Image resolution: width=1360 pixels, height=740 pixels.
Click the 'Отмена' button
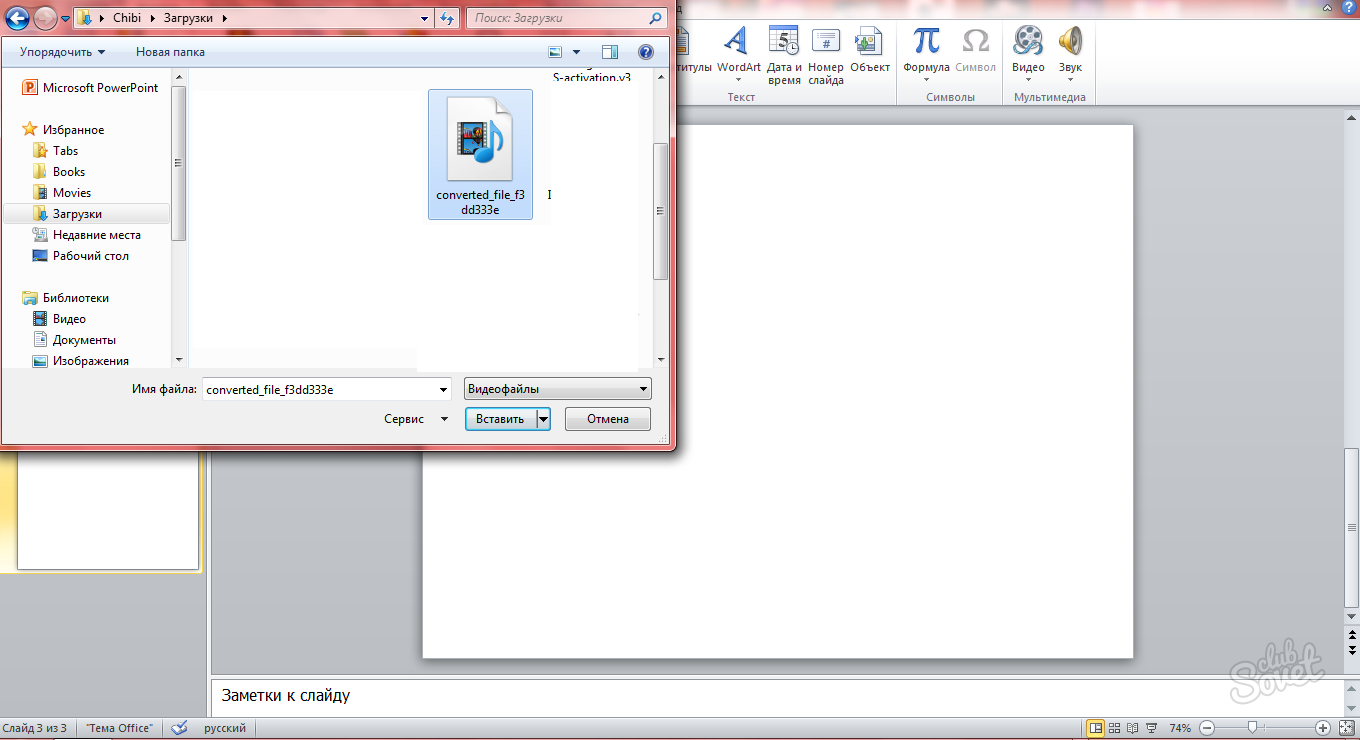click(x=608, y=419)
